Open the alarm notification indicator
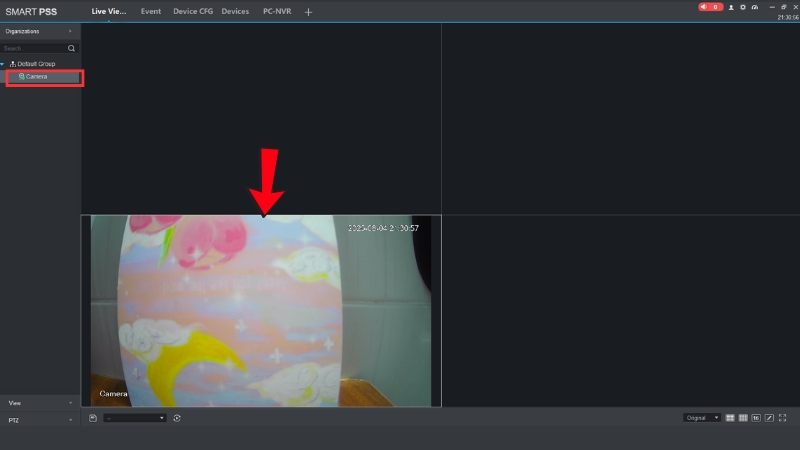Viewport: 800px width, 450px height. tap(710, 7)
